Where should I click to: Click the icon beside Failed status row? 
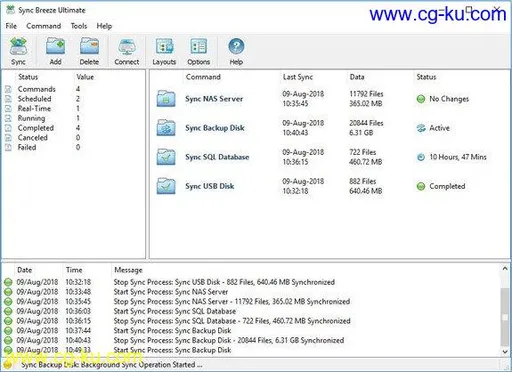9,147
